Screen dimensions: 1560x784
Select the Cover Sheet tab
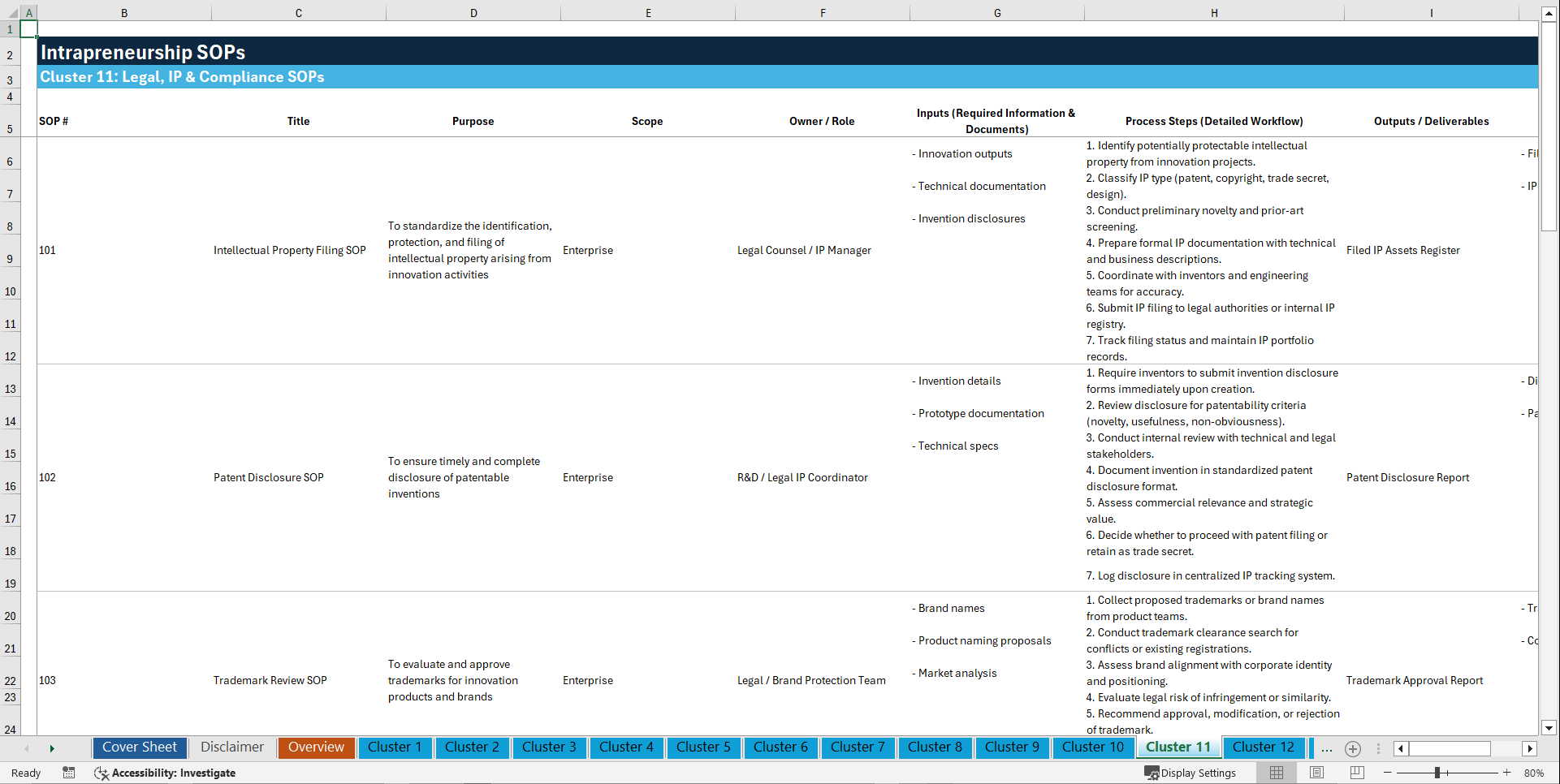click(x=139, y=747)
